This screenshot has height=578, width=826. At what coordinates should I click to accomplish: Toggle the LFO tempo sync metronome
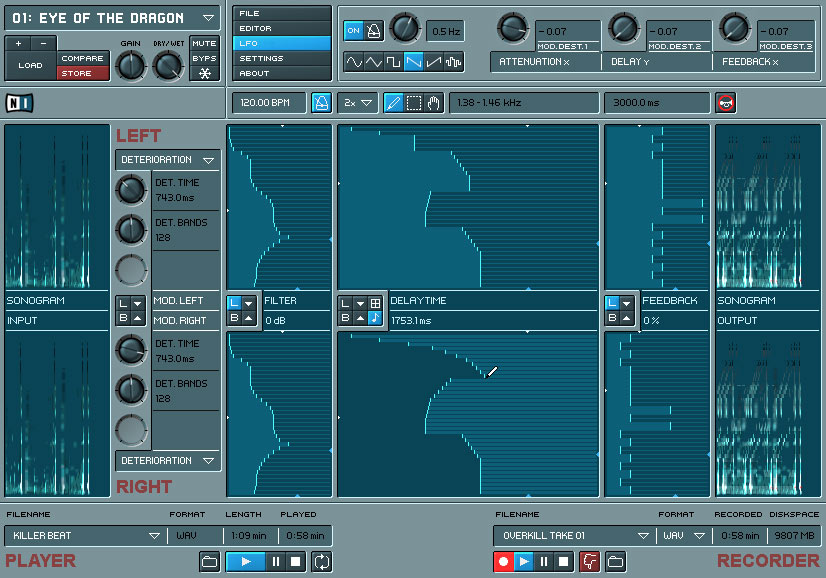click(373, 31)
